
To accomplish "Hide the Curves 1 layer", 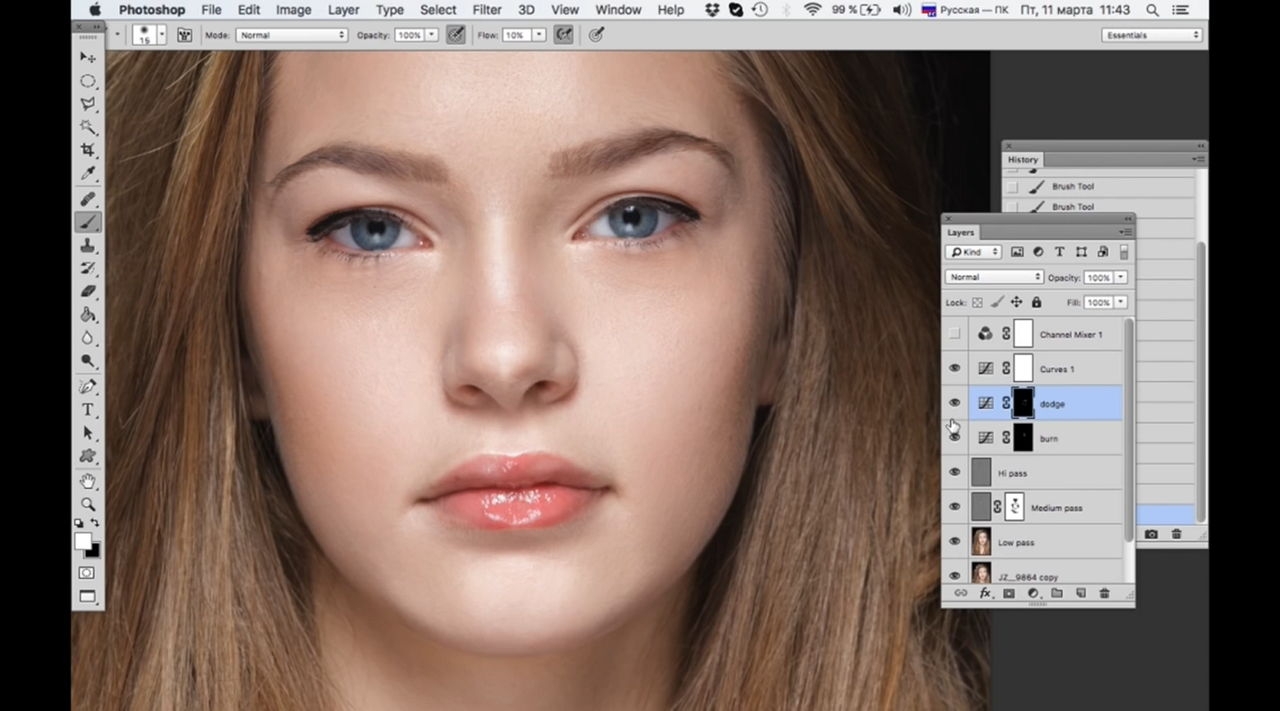I will [x=954, y=369].
